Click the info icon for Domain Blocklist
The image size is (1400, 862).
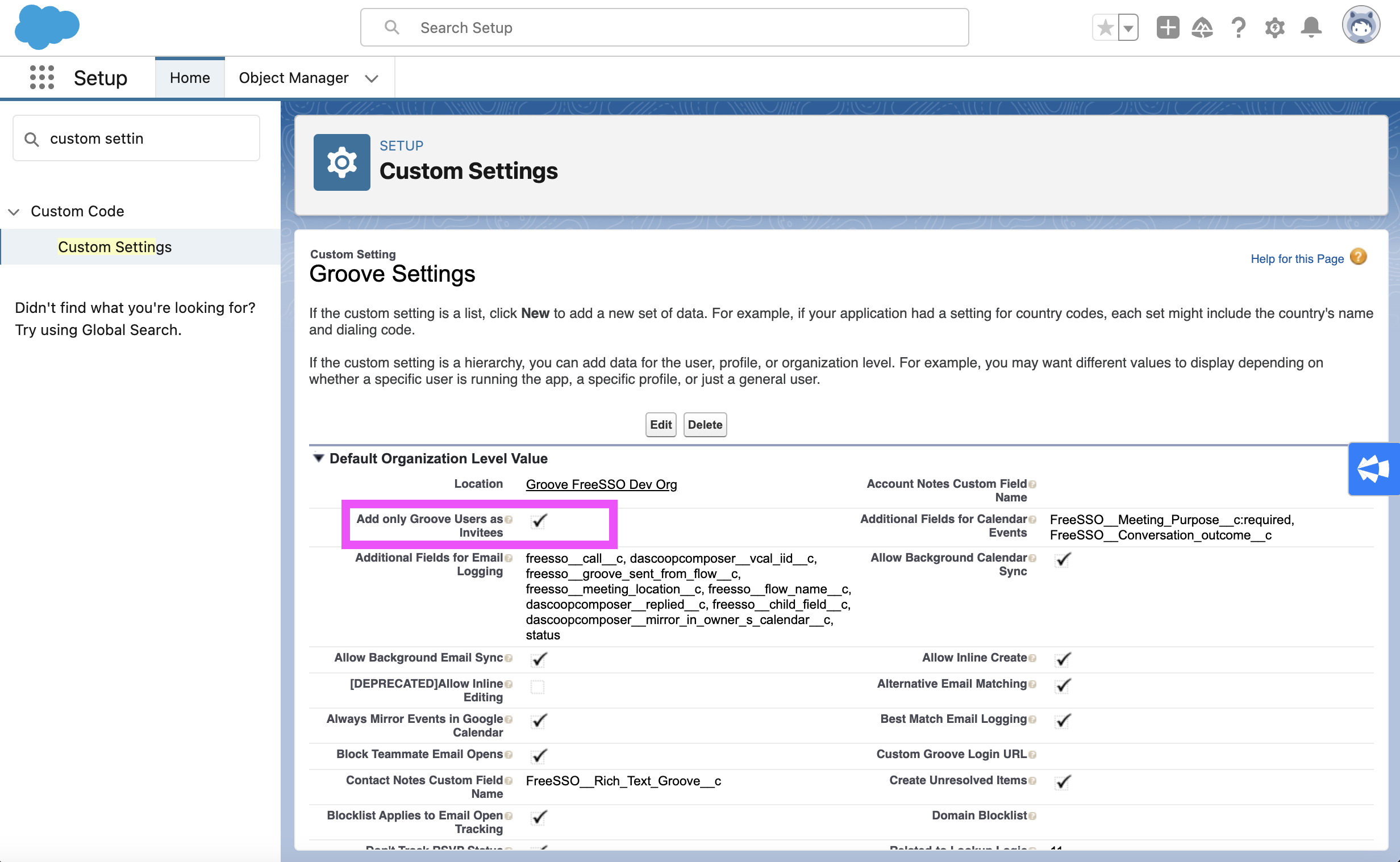1032,817
